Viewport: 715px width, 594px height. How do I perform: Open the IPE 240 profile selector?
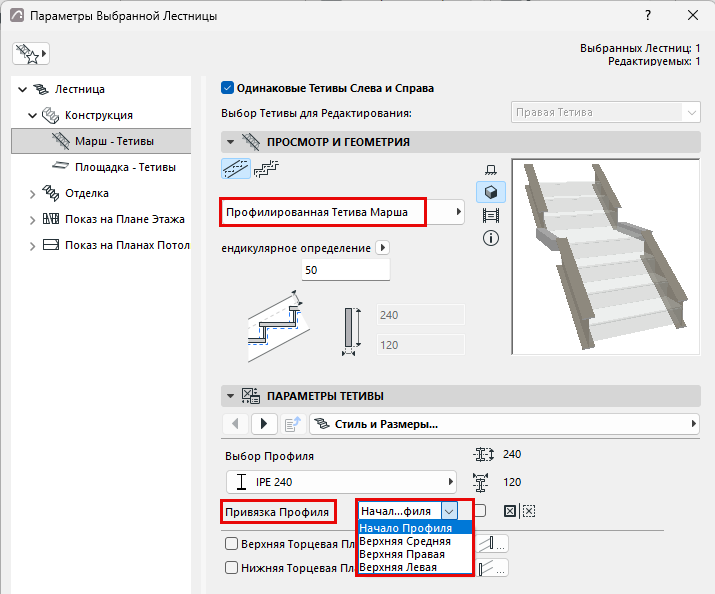coord(341,482)
